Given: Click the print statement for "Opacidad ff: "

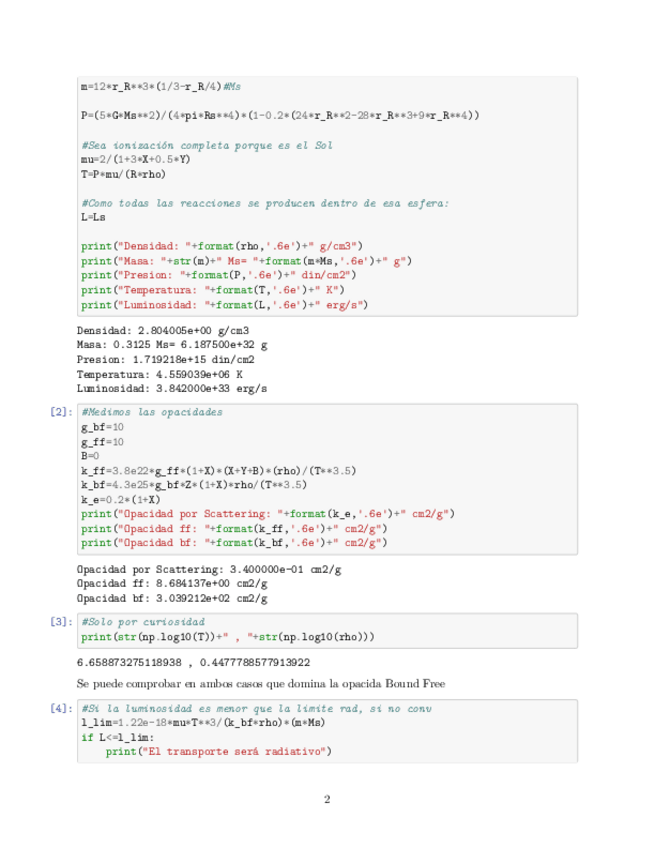Looking at the screenshot, I should tap(234, 528).
